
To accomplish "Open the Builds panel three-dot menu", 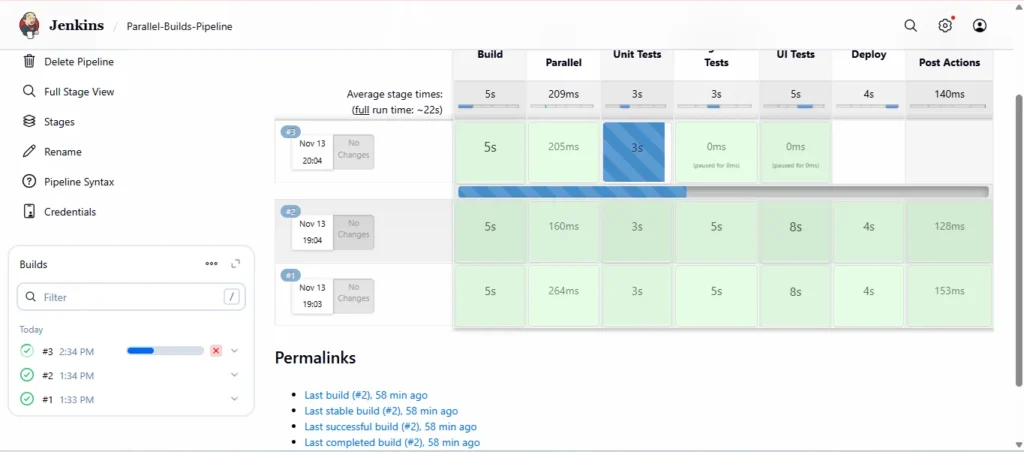I will click(211, 264).
